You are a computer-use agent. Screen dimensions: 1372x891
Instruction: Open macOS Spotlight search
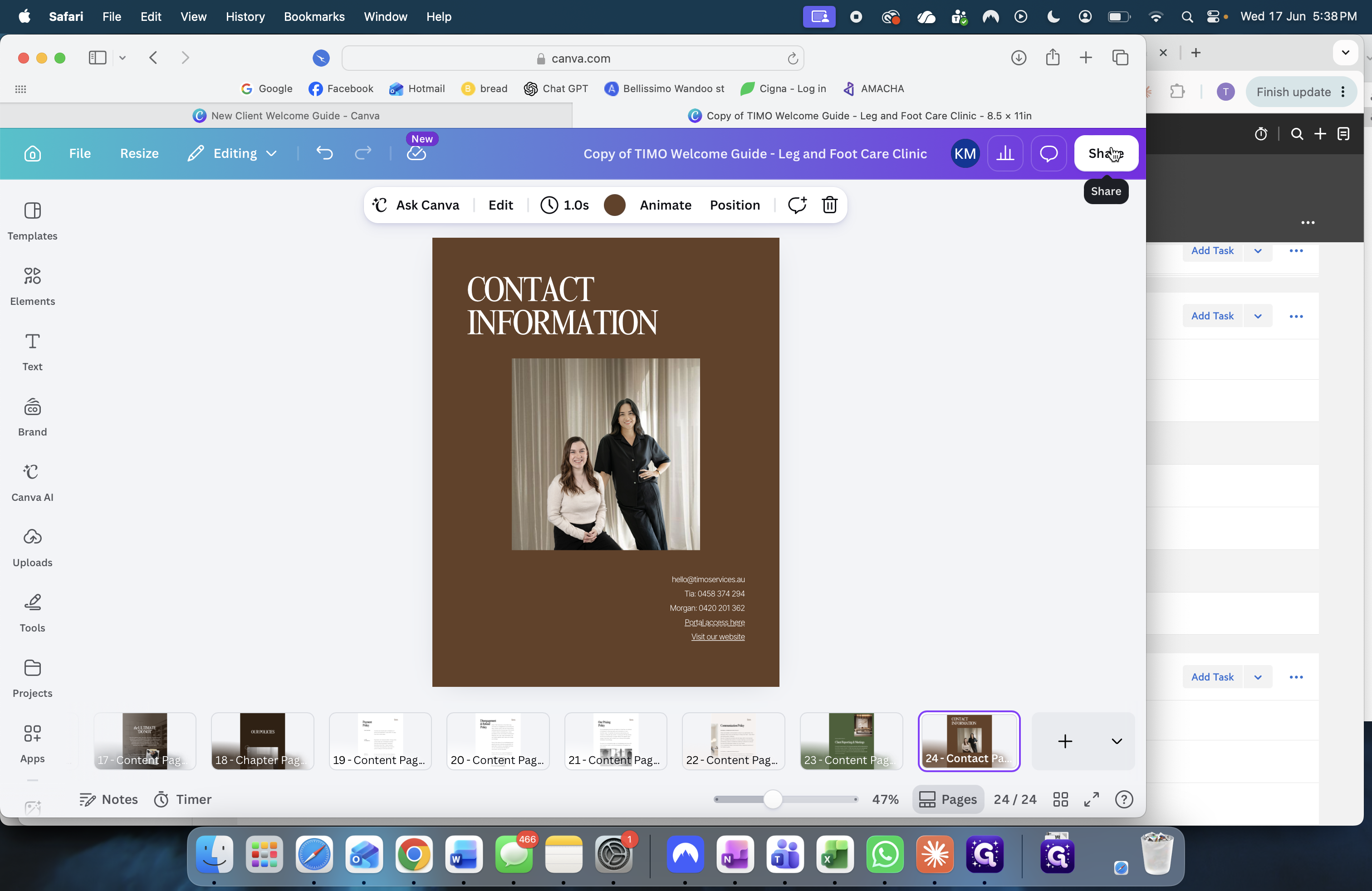pos(1187,17)
